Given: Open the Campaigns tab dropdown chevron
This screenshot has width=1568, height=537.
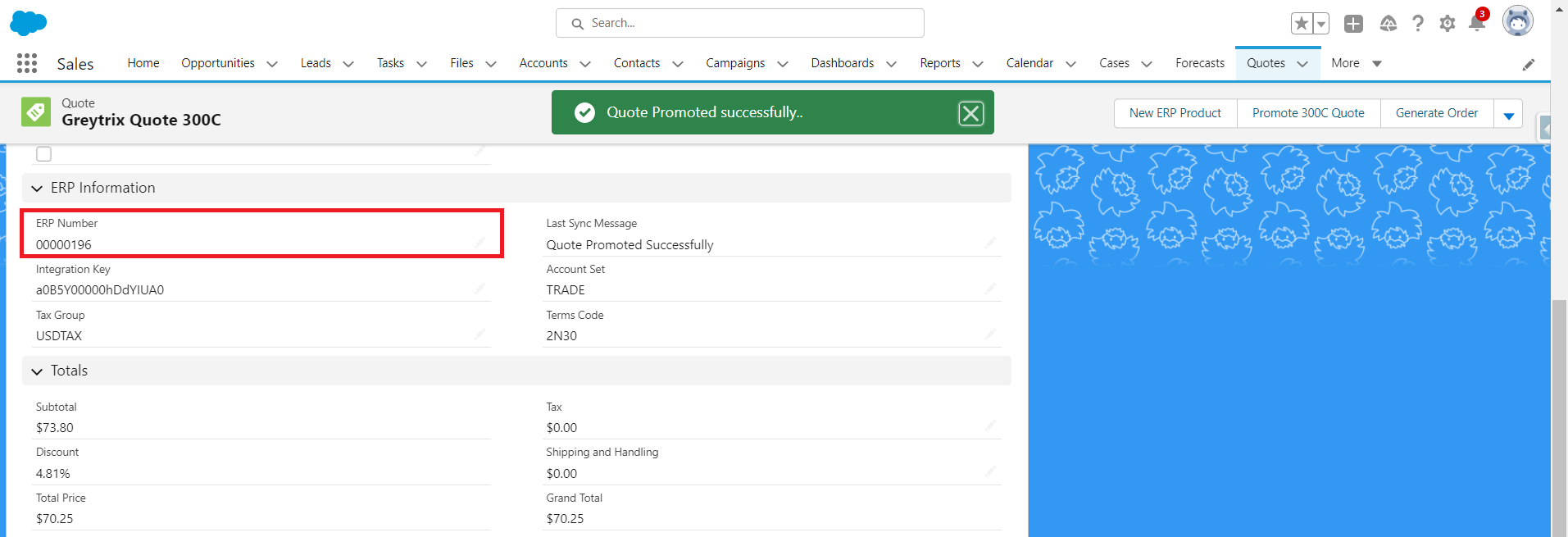Looking at the screenshot, I should [x=783, y=64].
